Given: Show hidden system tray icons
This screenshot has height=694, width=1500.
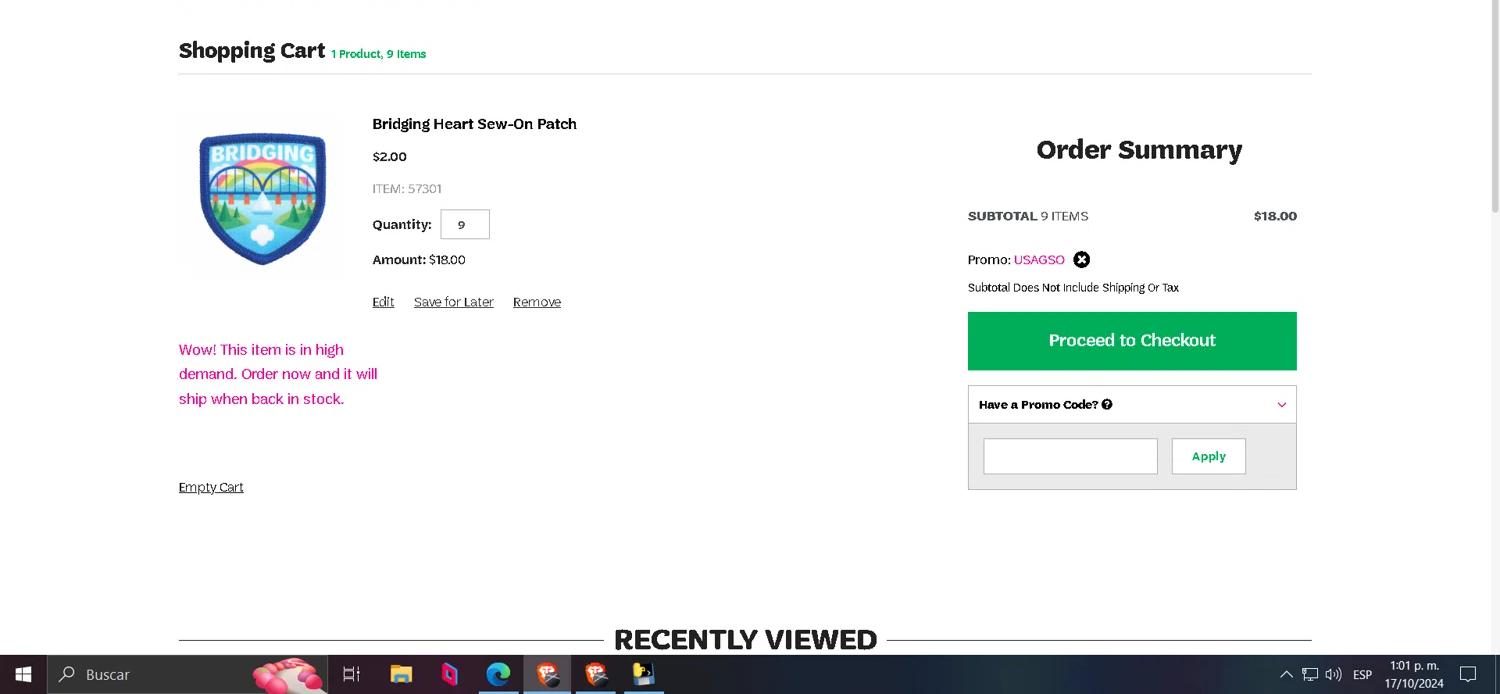Looking at the screenshot, I should click(x=1286, y=674).
